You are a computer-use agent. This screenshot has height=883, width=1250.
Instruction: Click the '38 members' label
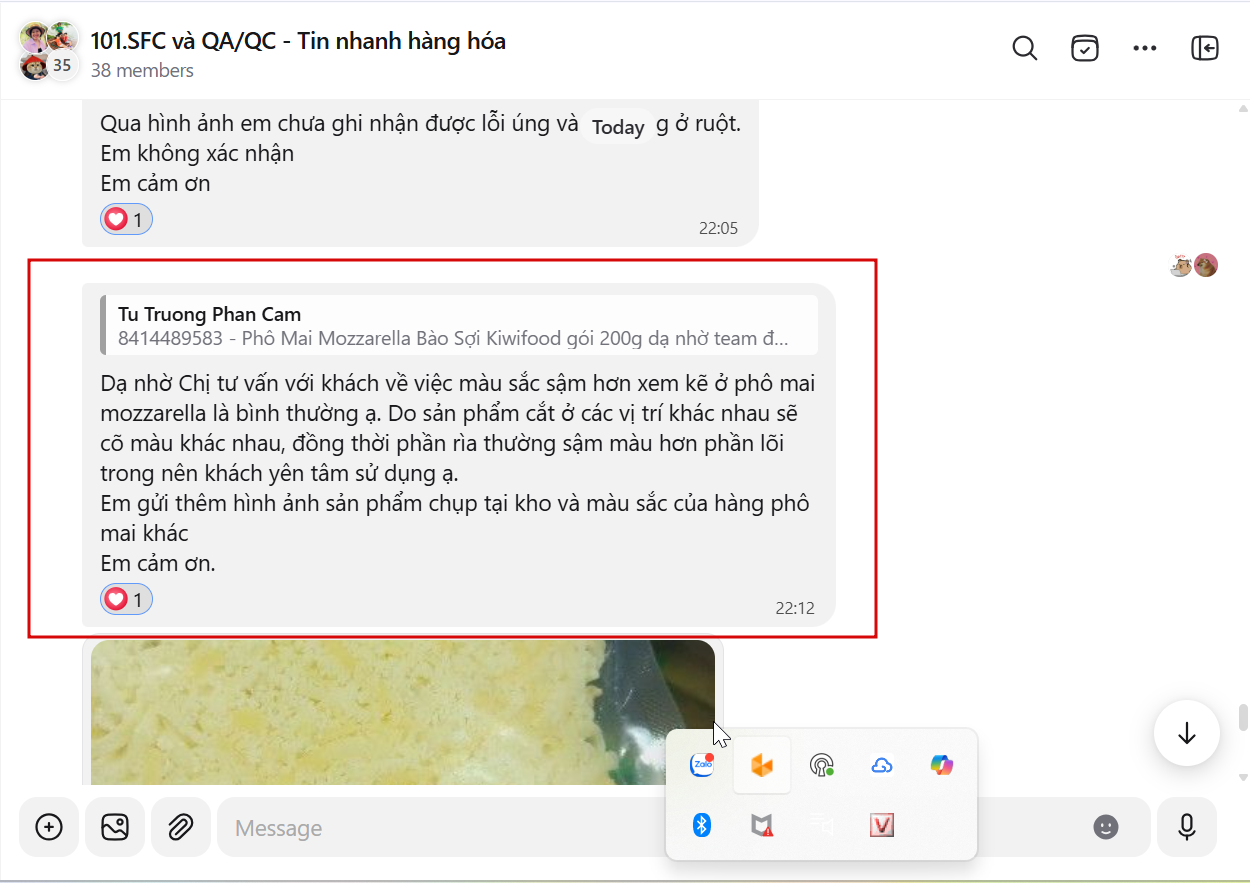[142, 71]
